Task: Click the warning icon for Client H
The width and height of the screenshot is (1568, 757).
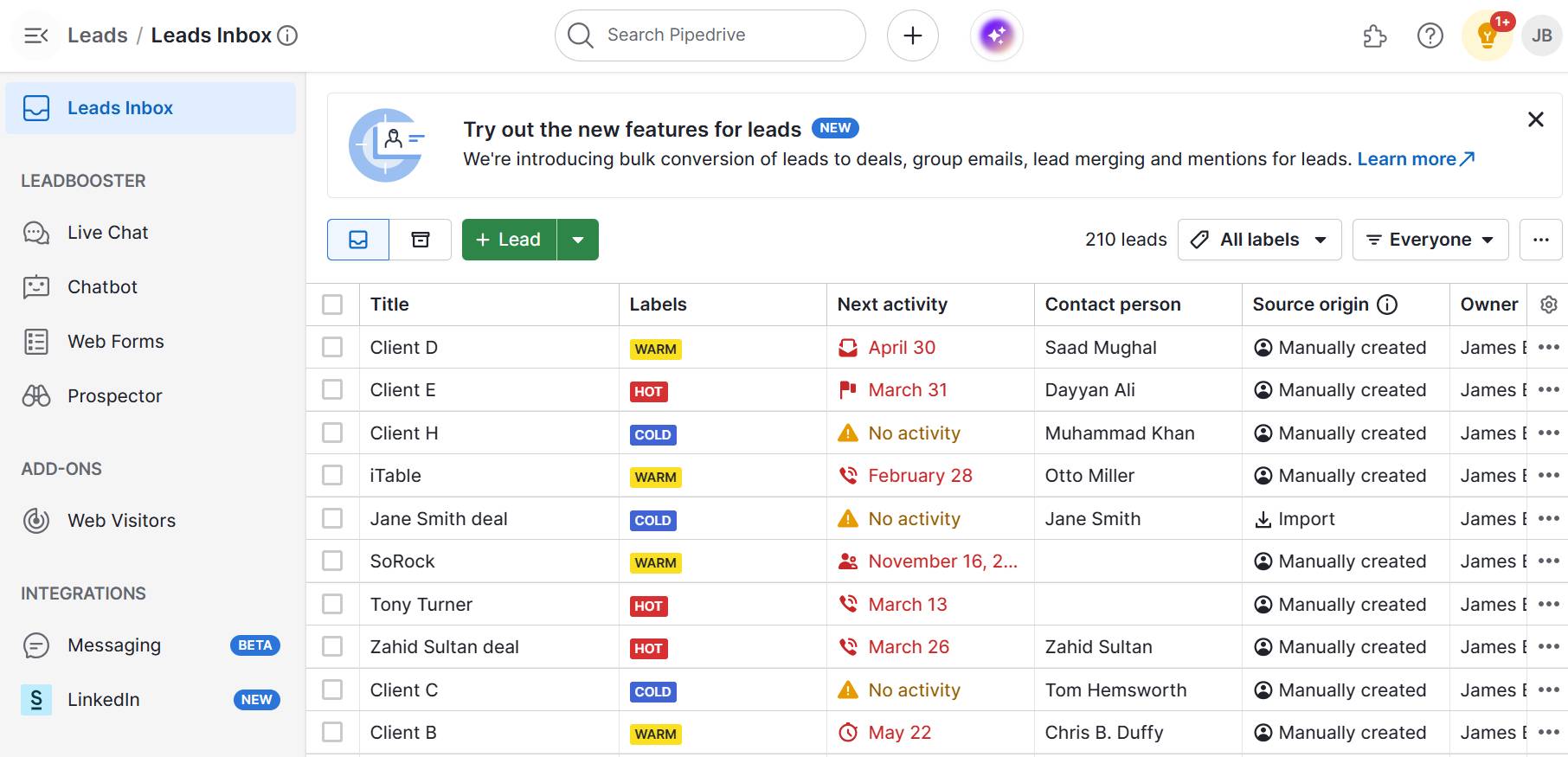Action: coord(848,433)
